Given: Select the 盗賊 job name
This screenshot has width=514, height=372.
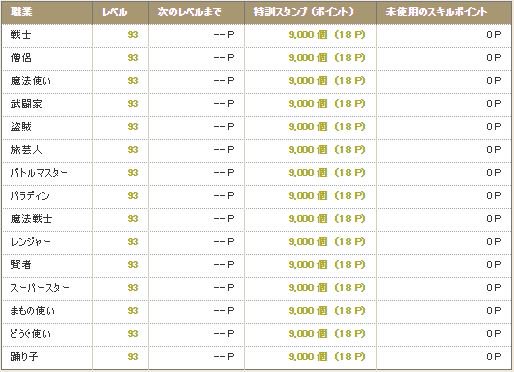Looking at the screenshot, I should point(21,127).
